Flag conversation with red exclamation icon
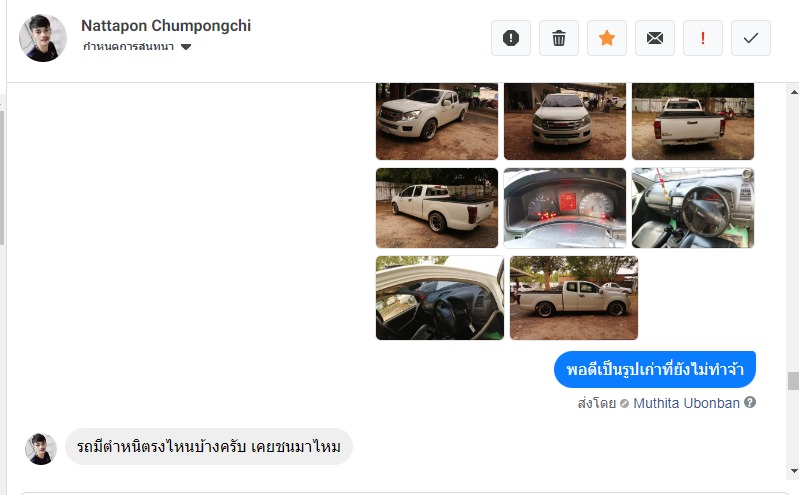Screen dimensions: 799x495 pos(703,38)
